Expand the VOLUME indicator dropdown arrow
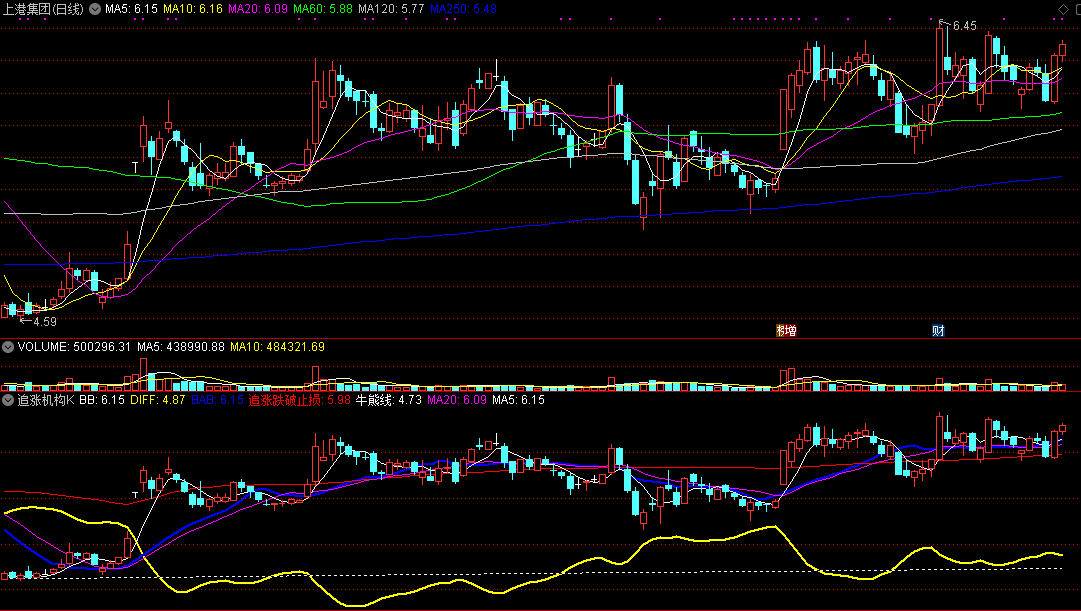Screen dimensions: 1081x611 (8, 347)
